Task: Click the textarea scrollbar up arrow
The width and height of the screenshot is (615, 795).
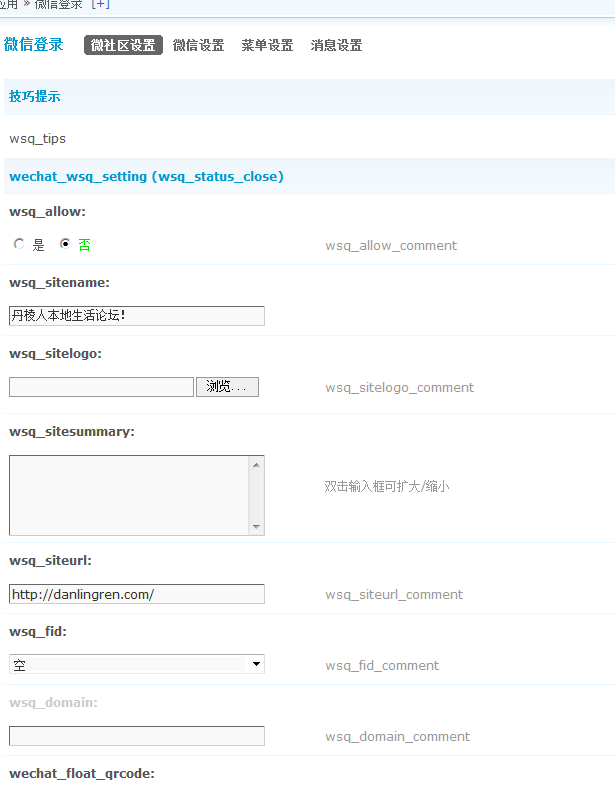Action: [257, 465]
